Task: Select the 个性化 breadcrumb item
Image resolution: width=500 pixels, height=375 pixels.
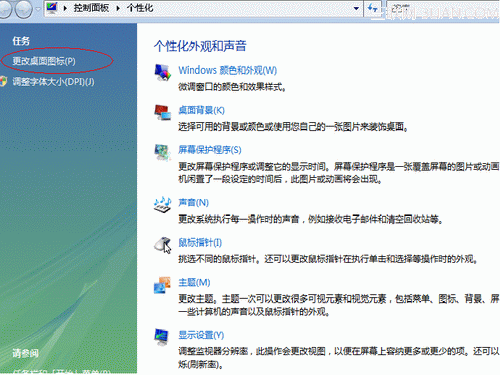Action: pos(140,8)
